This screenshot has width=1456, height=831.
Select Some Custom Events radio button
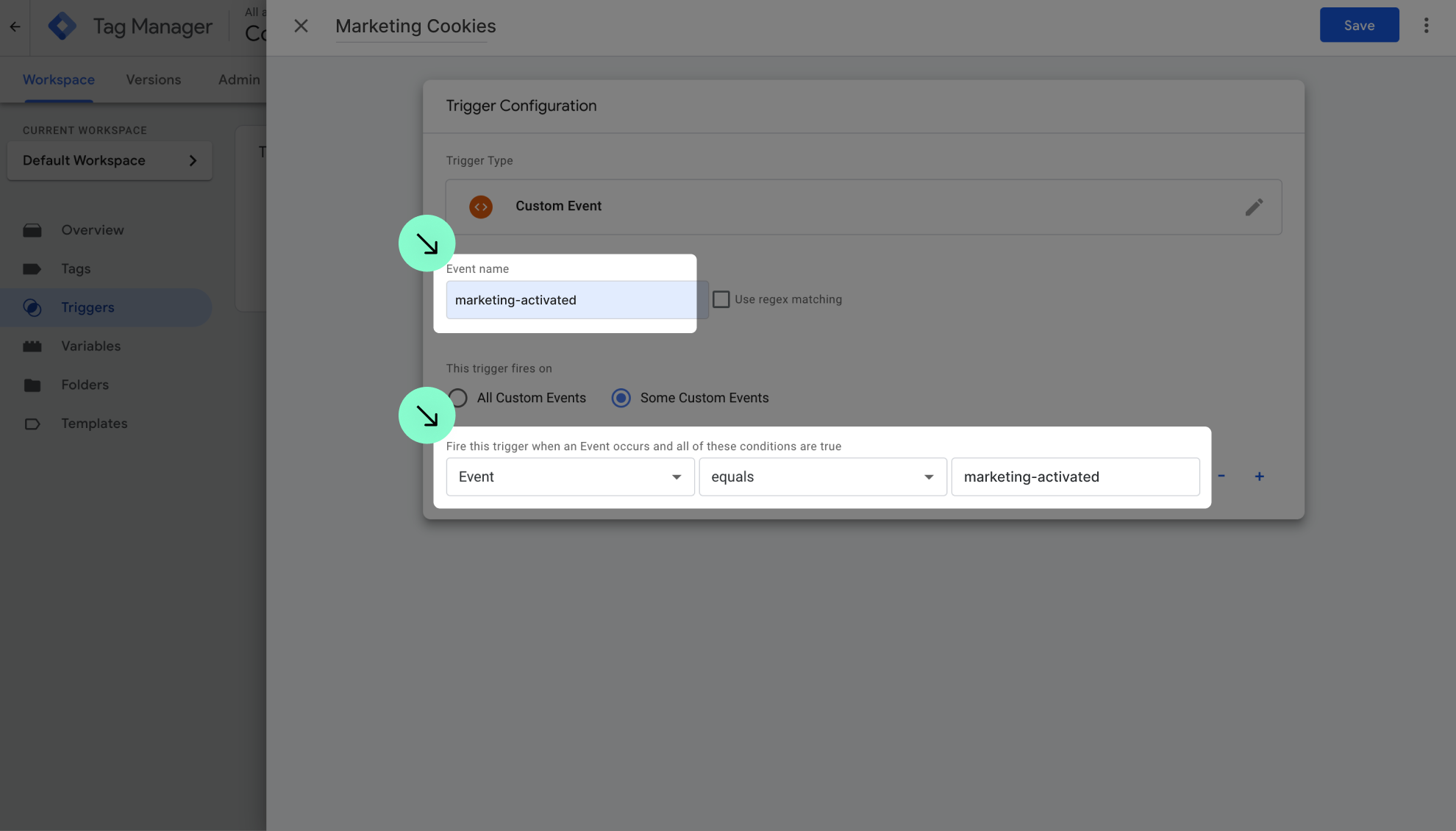coord(621,398)
